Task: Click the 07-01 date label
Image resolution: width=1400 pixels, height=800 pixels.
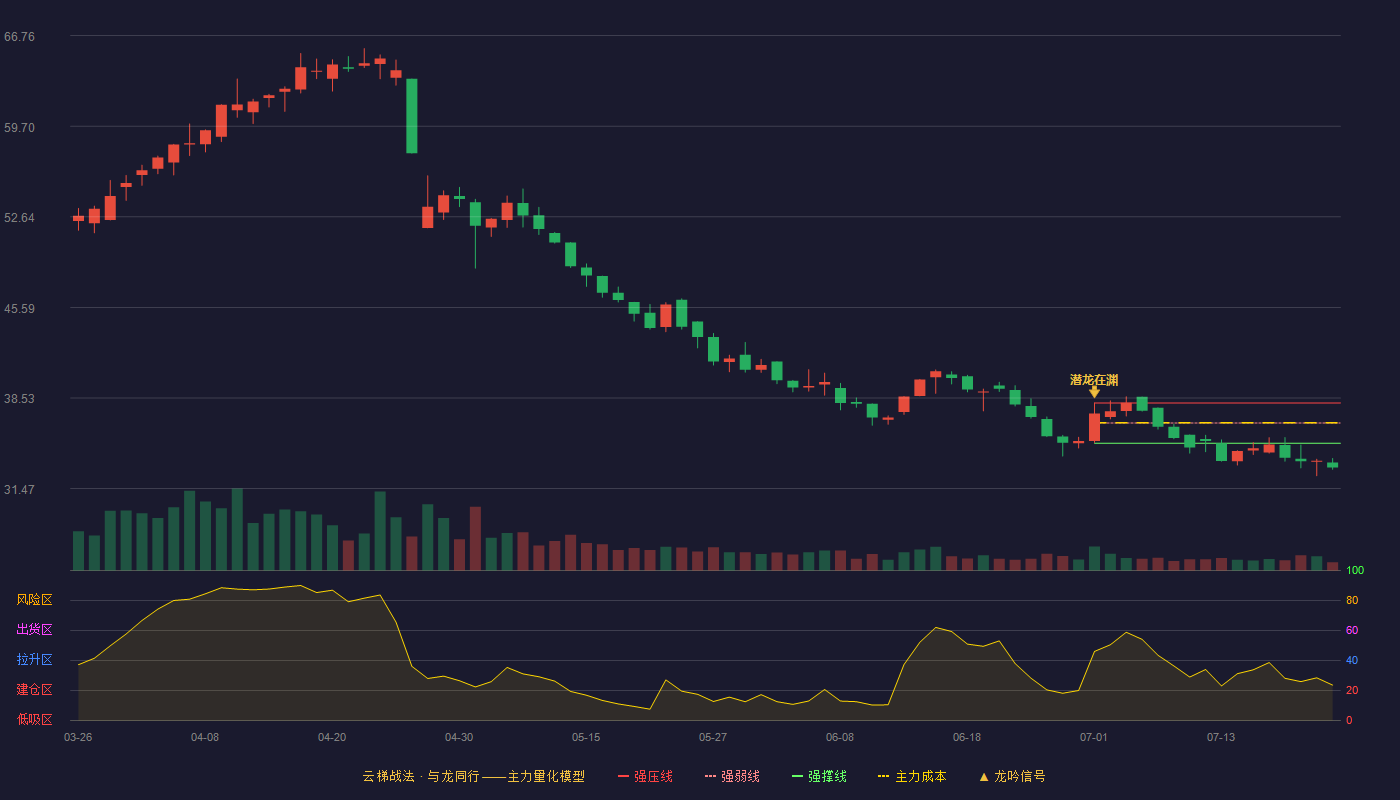Action: point(1094,737)
